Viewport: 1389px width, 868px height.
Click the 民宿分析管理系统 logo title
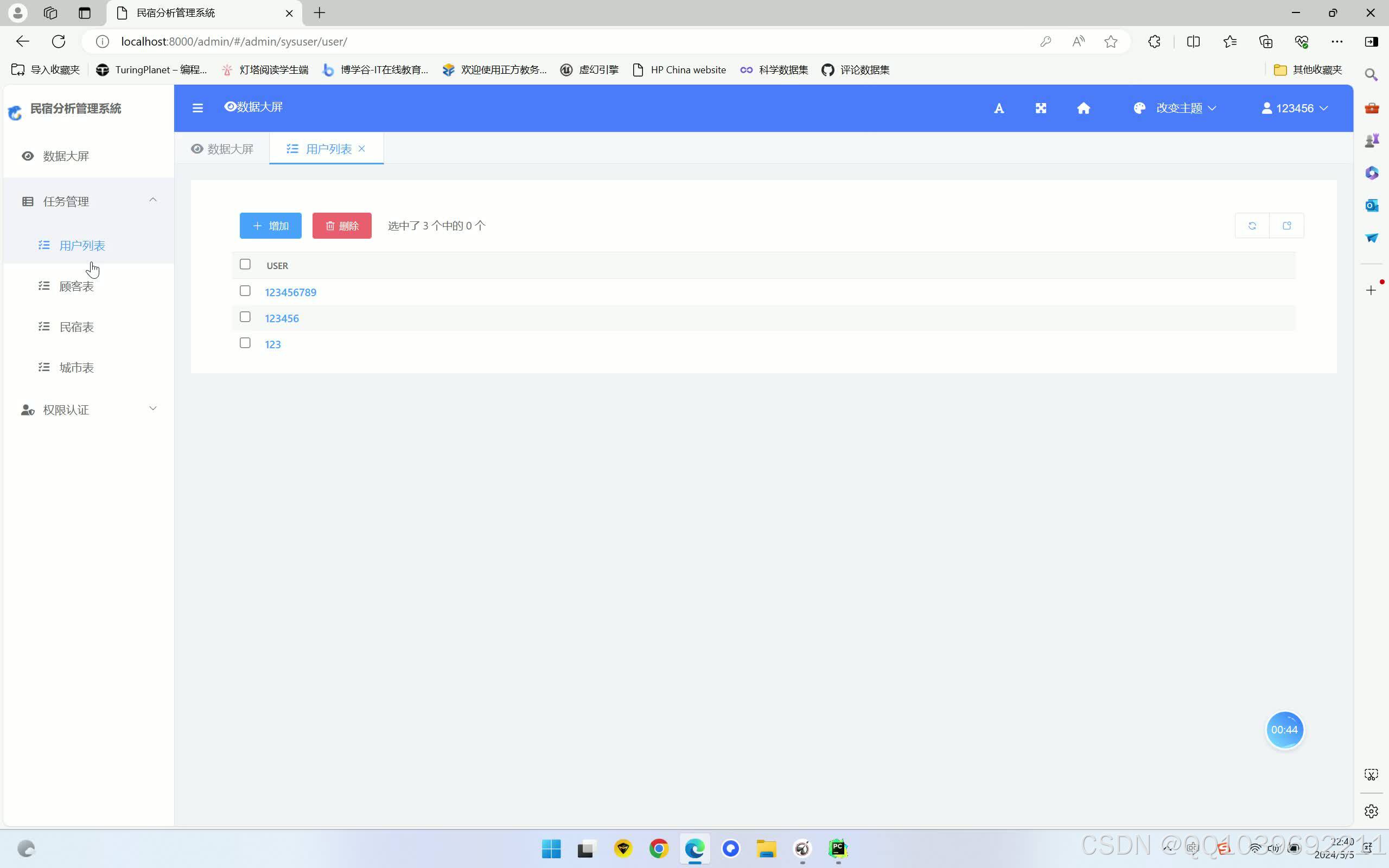click(75, 108)
